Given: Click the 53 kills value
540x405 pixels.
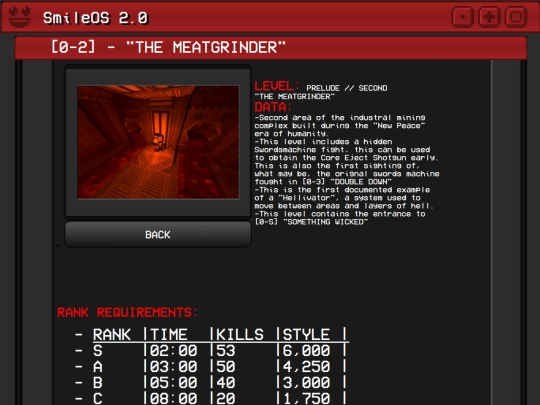Looking at the screenshot, I should click(226, 351).
